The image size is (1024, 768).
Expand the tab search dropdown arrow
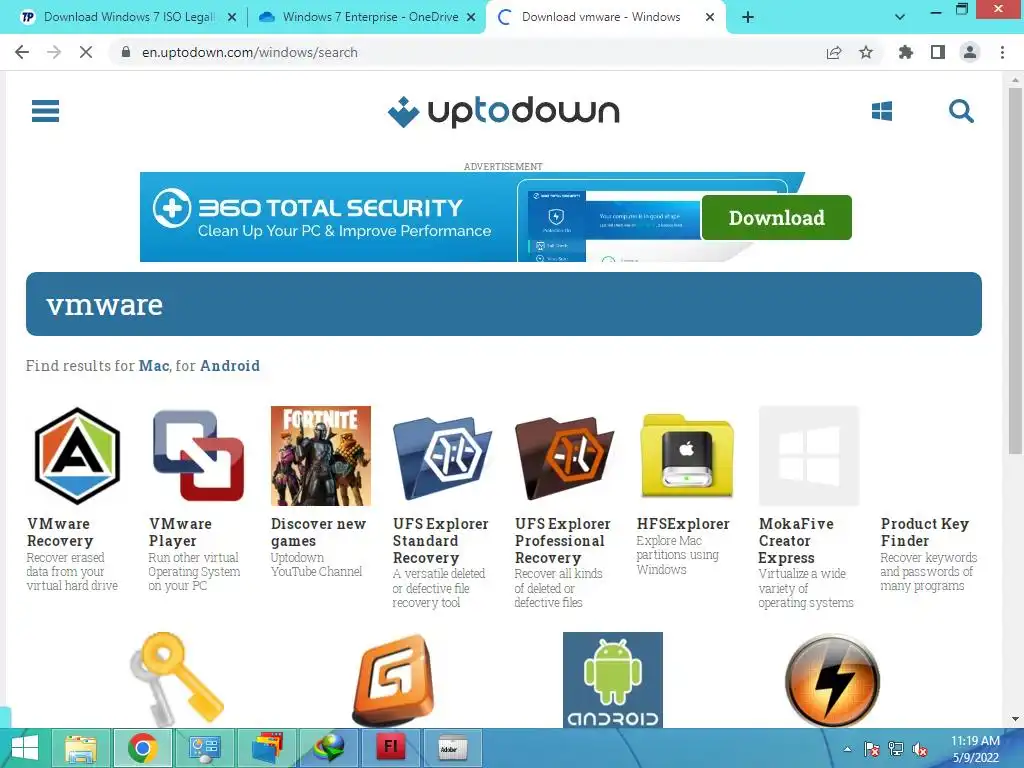click(x=899, y=17)
